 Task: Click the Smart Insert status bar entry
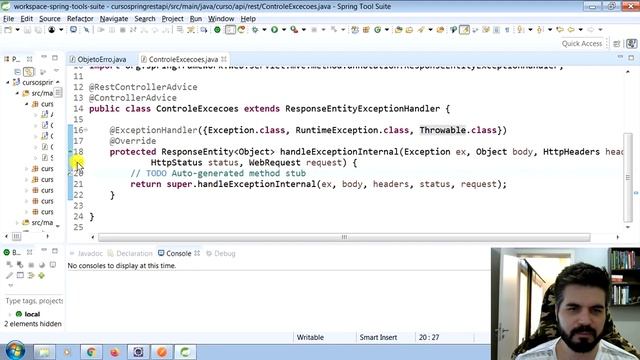click(378, 338)
